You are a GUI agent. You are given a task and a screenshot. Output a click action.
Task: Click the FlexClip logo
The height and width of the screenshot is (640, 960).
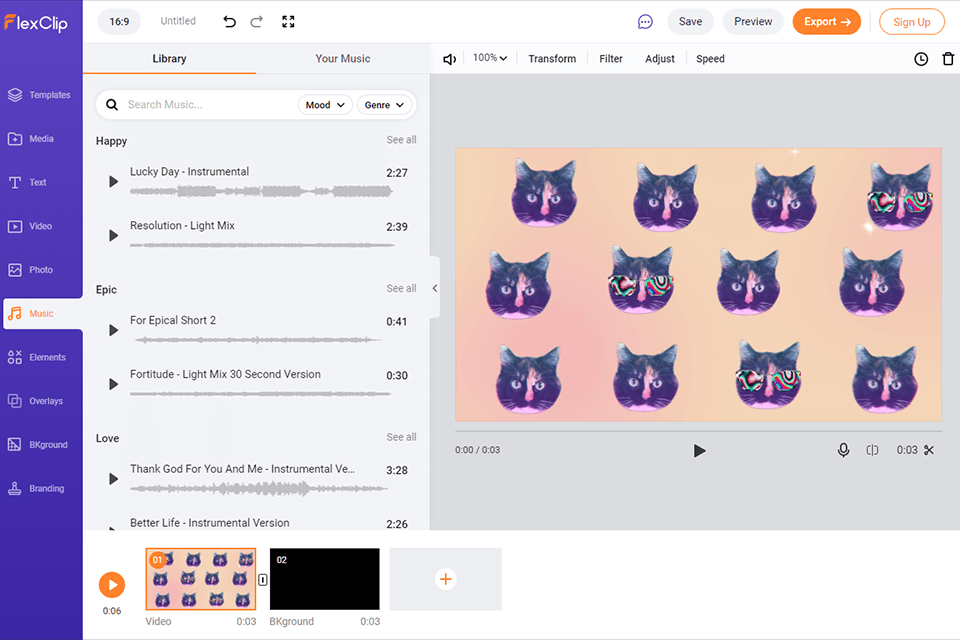coord(36,23)
